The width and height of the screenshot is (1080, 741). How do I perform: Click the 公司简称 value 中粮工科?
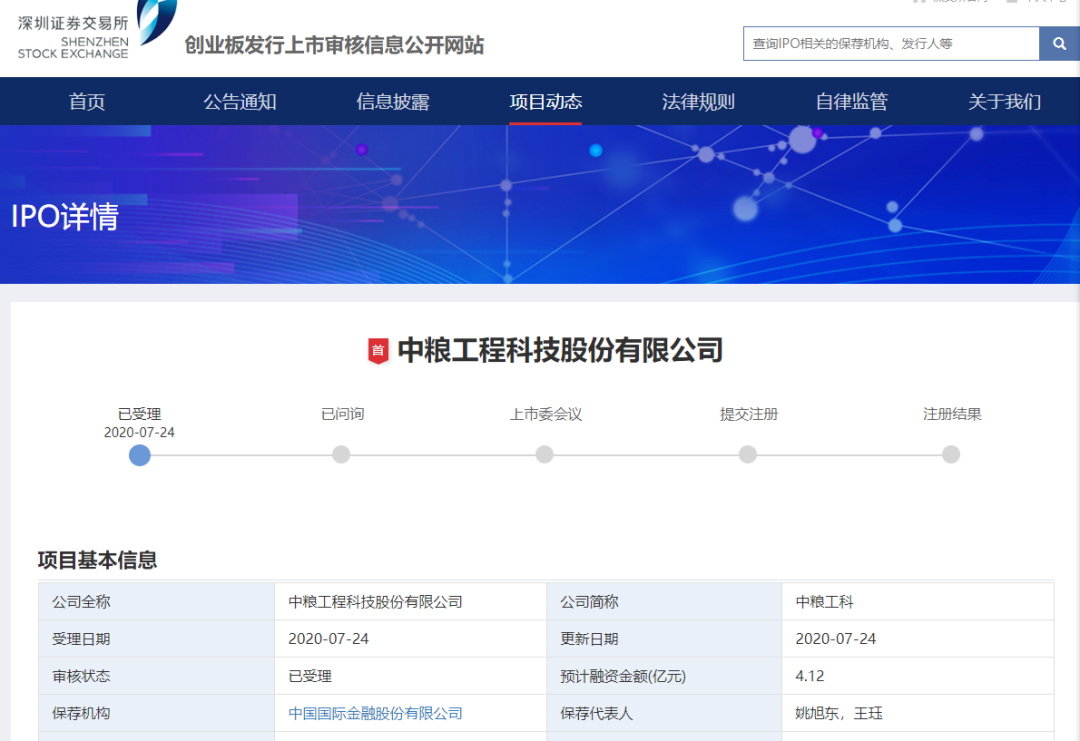point(824,602)
